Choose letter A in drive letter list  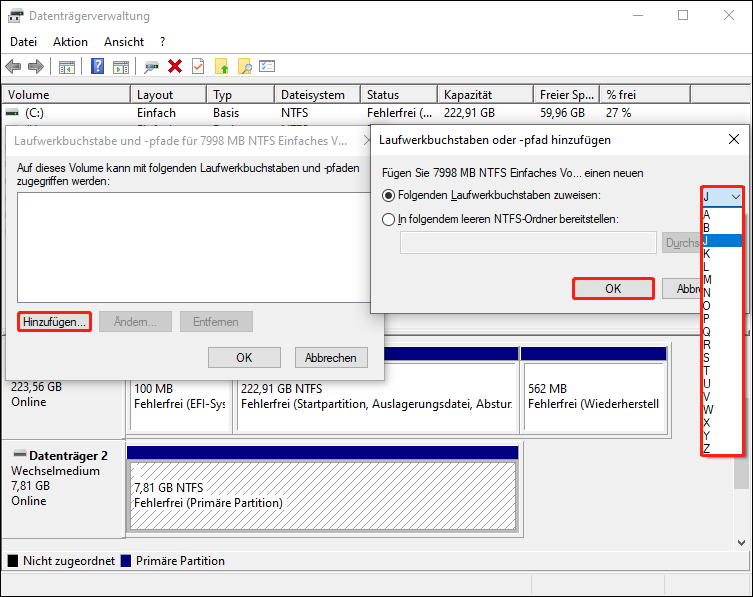tap(722, 214)
